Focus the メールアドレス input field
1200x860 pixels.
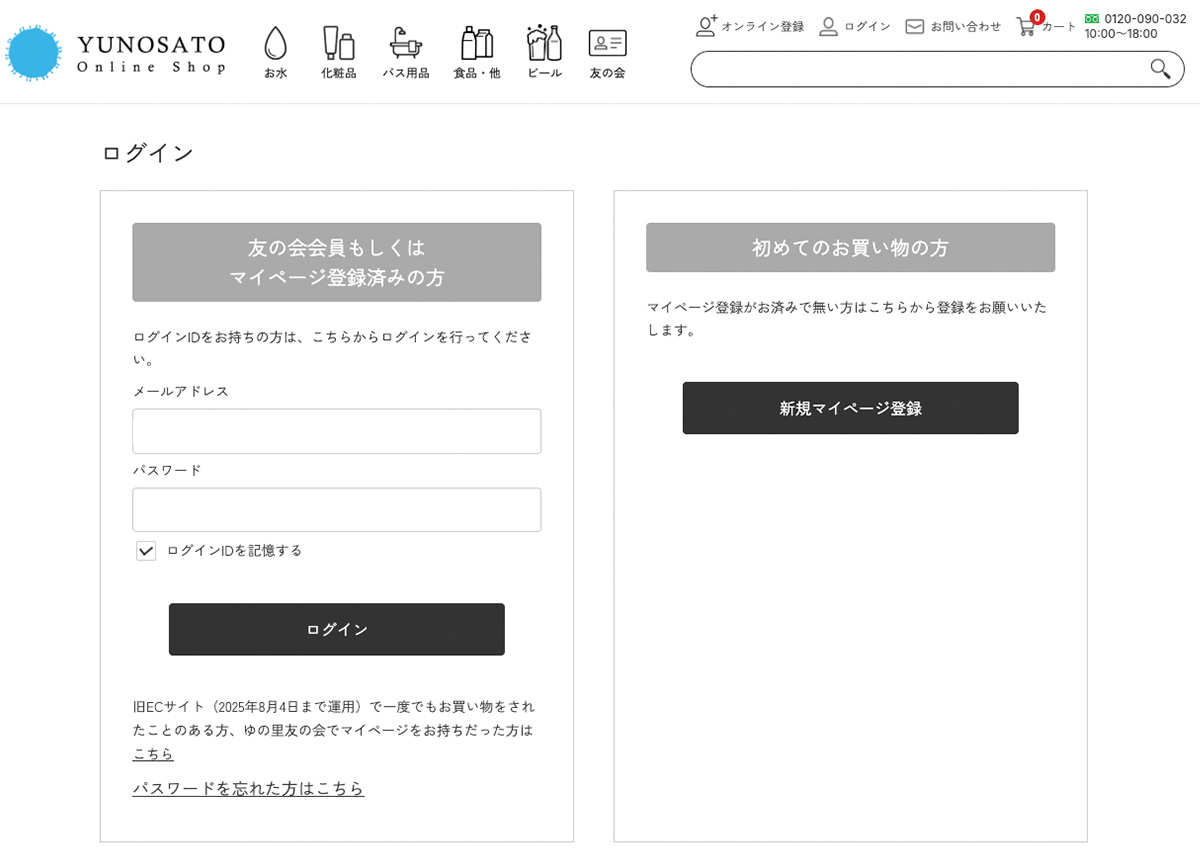(x=337, y=431)
